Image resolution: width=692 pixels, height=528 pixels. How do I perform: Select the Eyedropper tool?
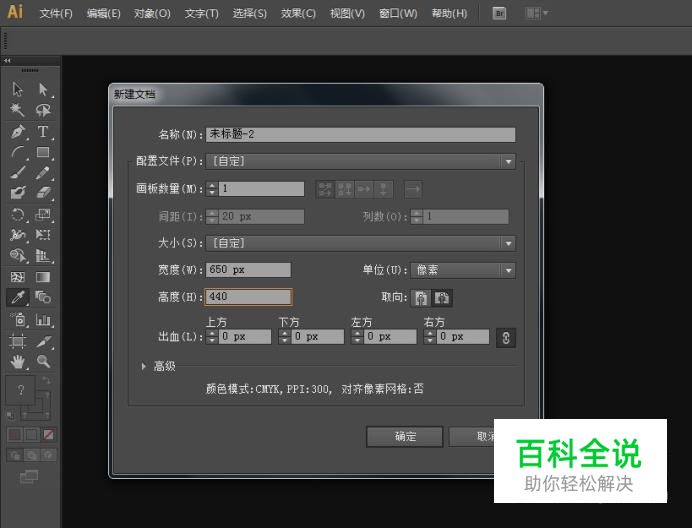(18, 297)
